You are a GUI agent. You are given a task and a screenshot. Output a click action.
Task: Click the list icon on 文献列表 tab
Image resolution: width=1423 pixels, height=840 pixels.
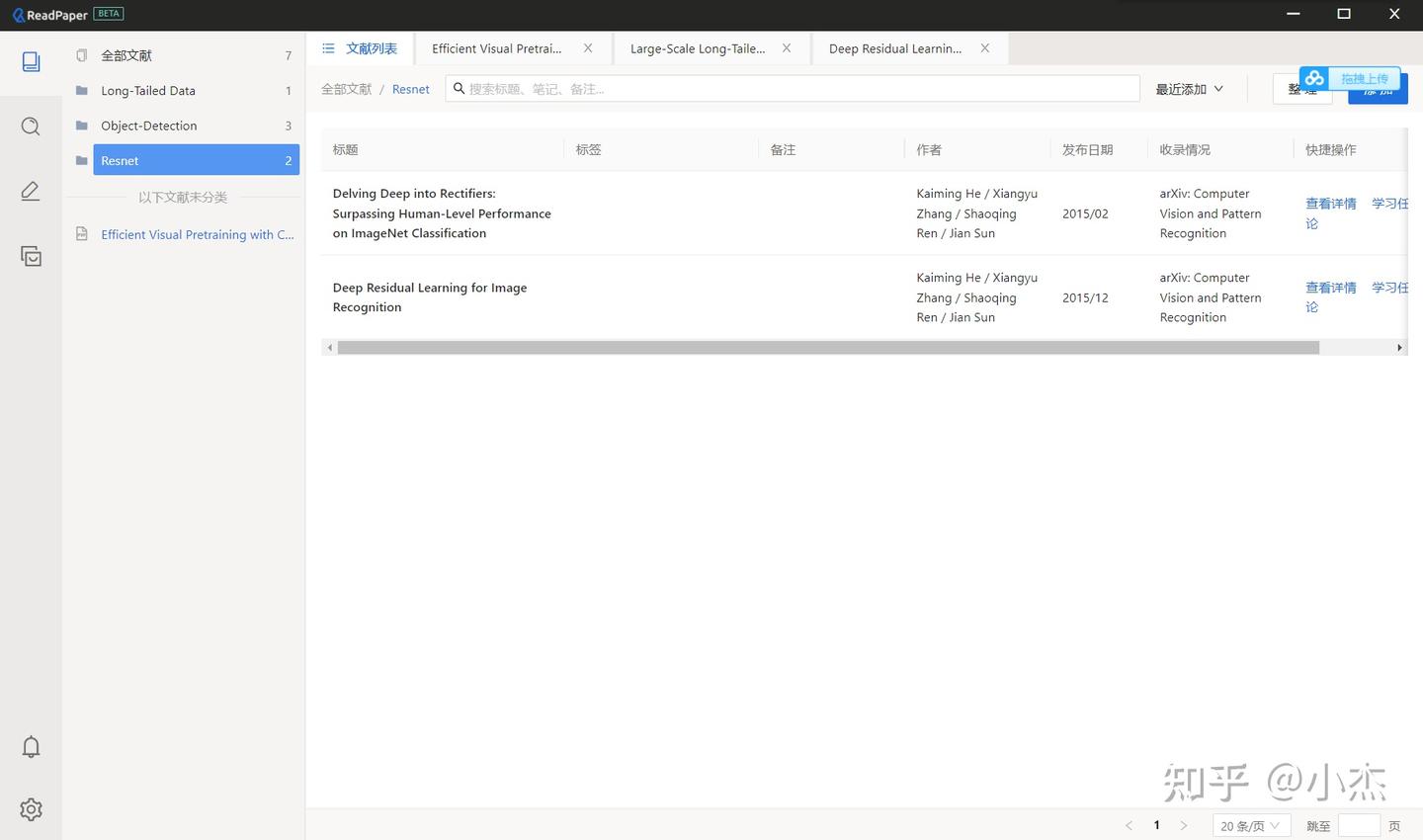tap(328, 48)
